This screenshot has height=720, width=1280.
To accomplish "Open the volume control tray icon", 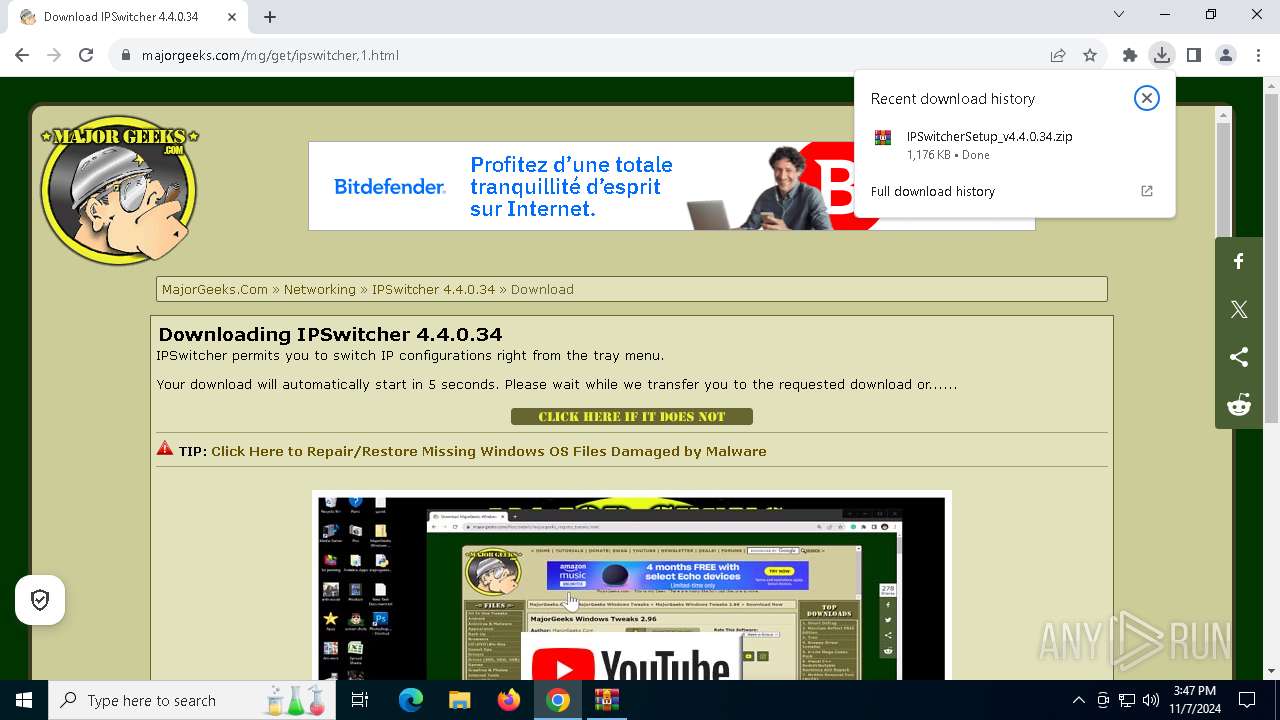I will (x=1151, y=700).
